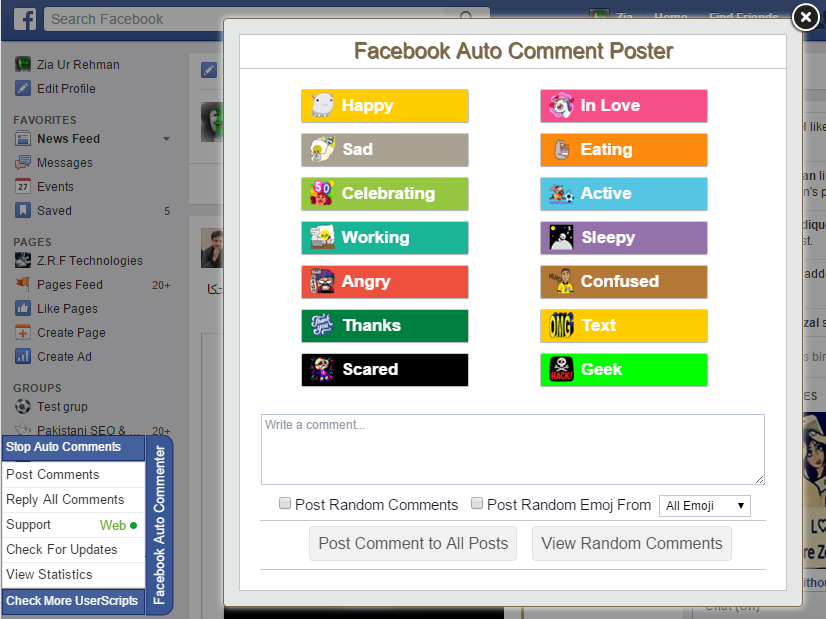
Task: Choose the dark green Thanks mood button
Action: [x=385, y=326]
